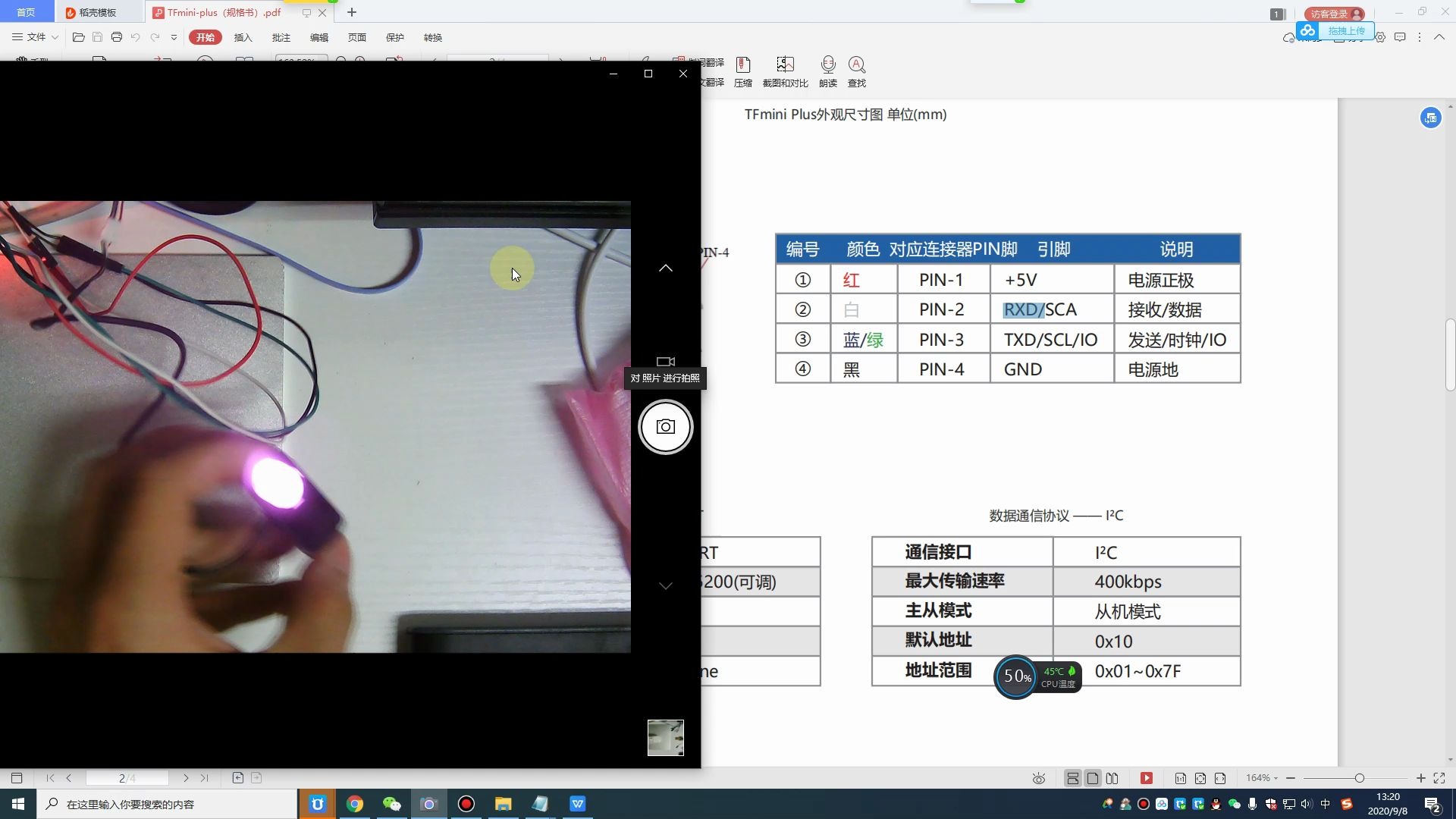Switch to the 稻壳模板 tab
The image size is (1456, 819).
97,12
